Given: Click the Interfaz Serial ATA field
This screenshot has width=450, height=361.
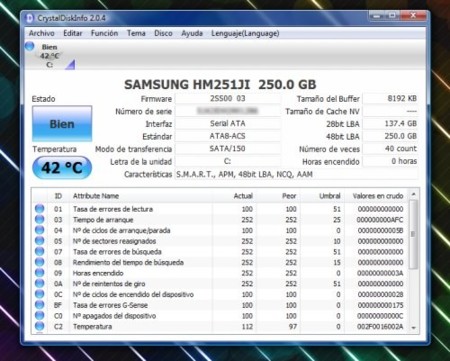Looking at the screenshot, I should coord(228,124).
